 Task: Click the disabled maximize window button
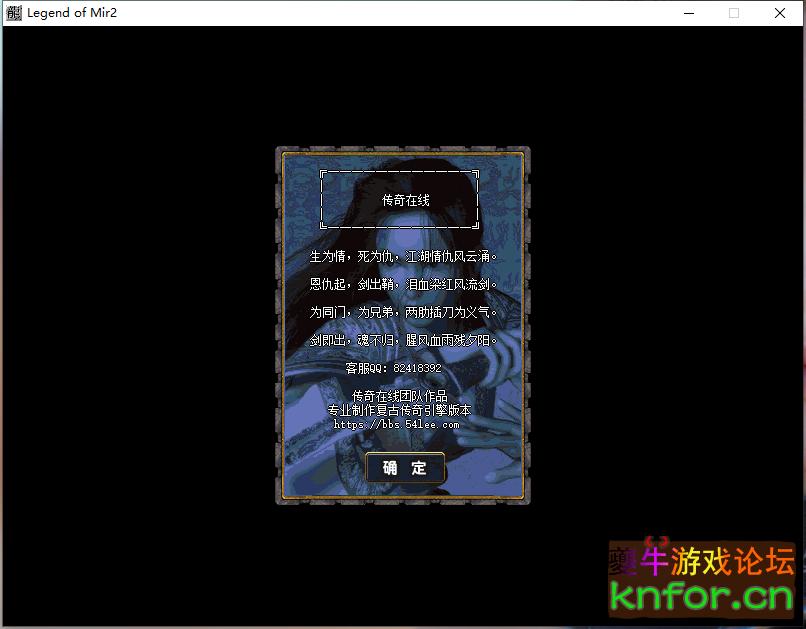tap(734, 13)
